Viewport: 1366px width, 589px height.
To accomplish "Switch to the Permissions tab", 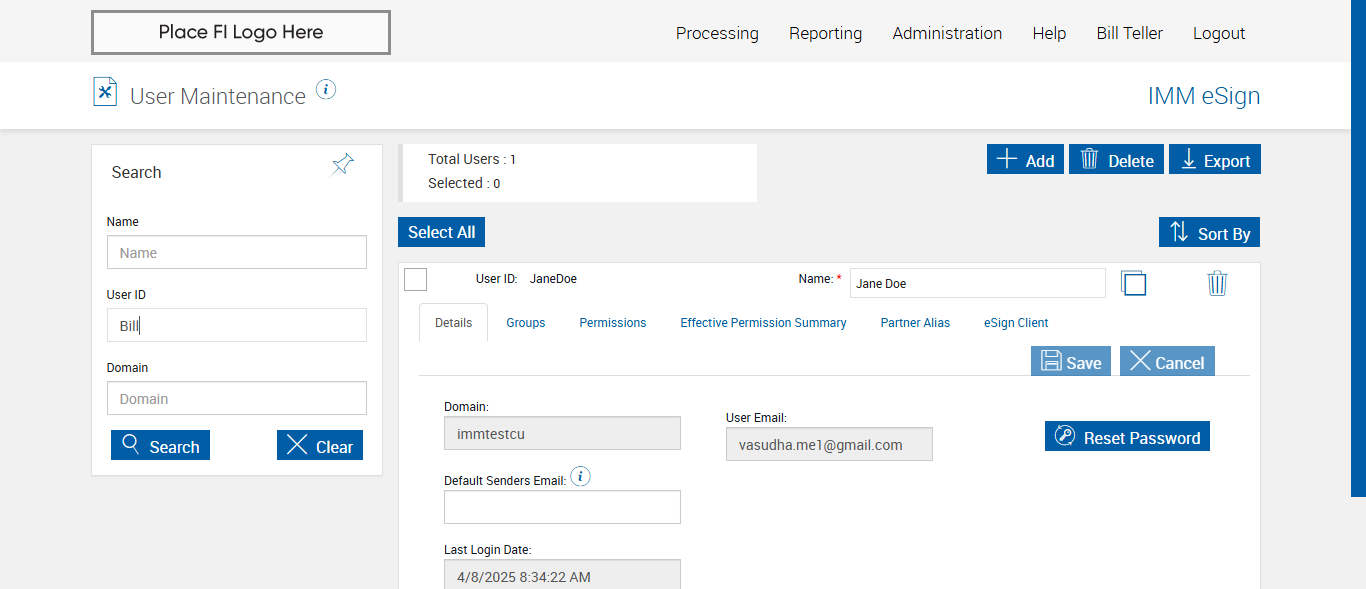I will point(613,323).
